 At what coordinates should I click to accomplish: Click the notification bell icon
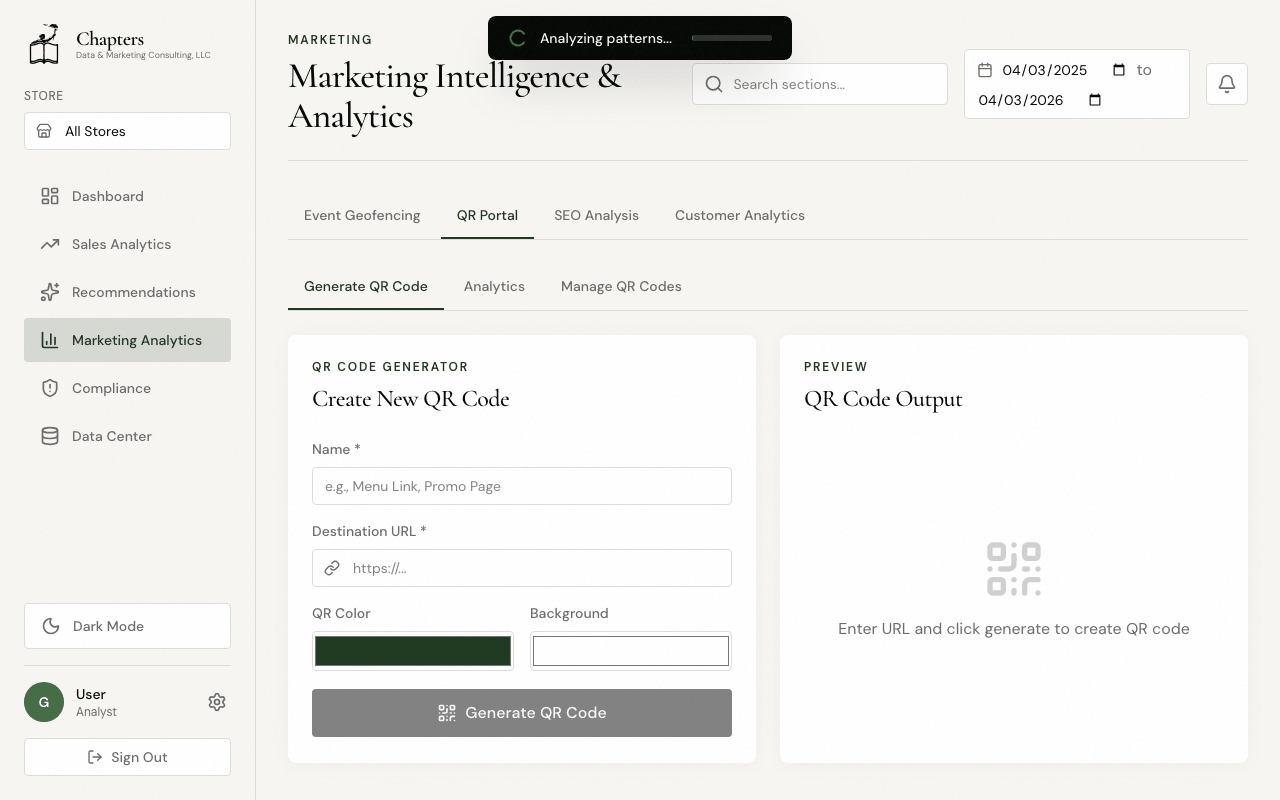[1226, 84]
